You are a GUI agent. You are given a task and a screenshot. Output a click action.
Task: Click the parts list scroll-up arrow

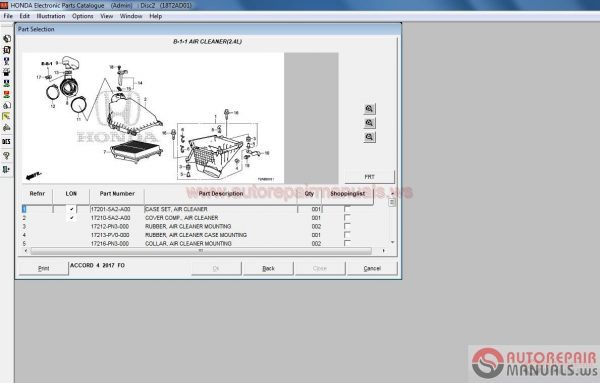point(392,194)
